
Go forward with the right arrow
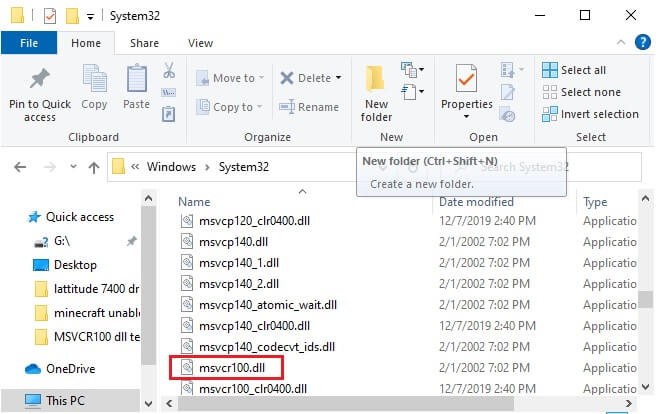point(50,167)
